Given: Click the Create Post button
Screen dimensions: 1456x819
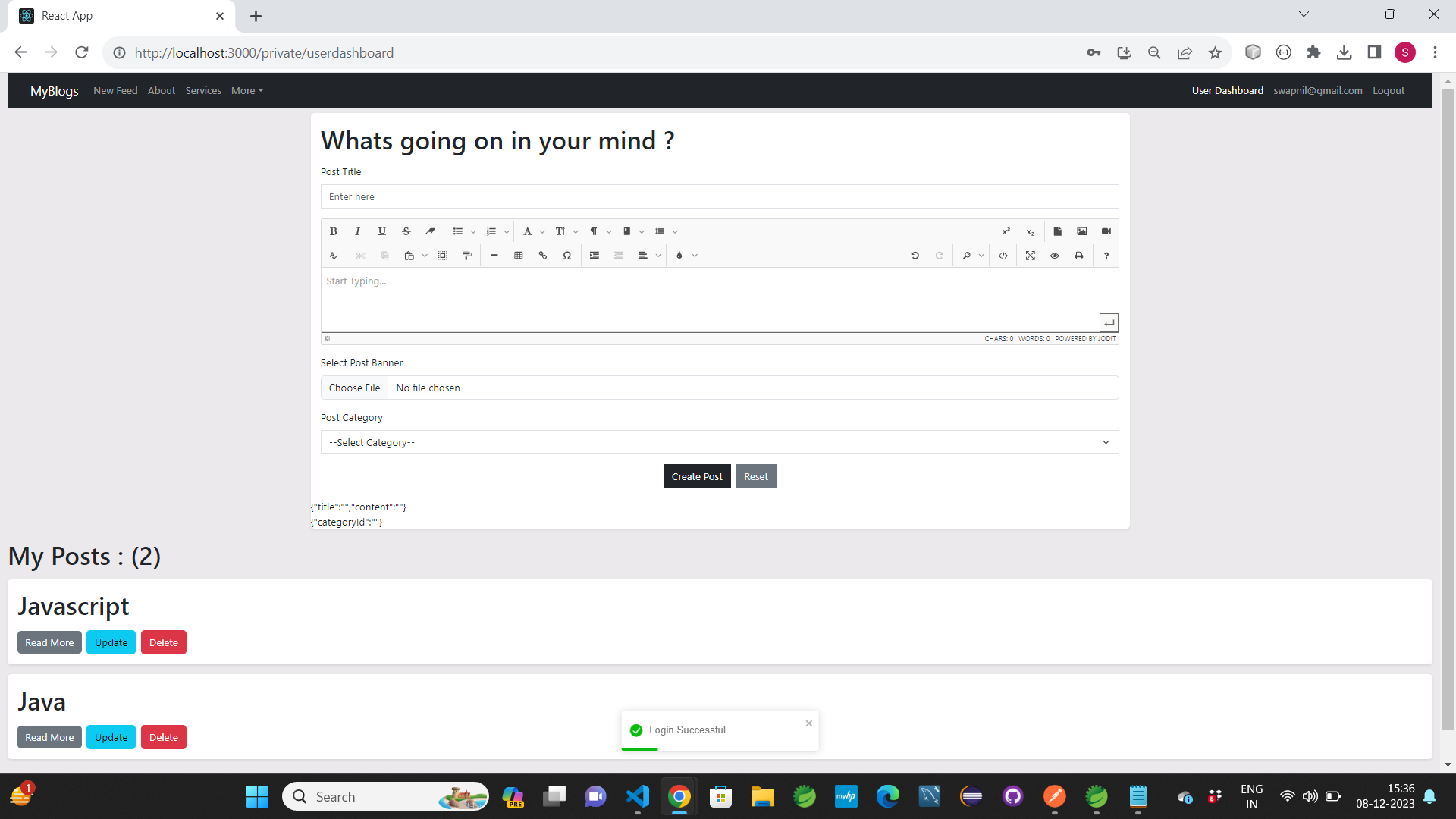Looking at the screenshot, I should tap(697, 476).
